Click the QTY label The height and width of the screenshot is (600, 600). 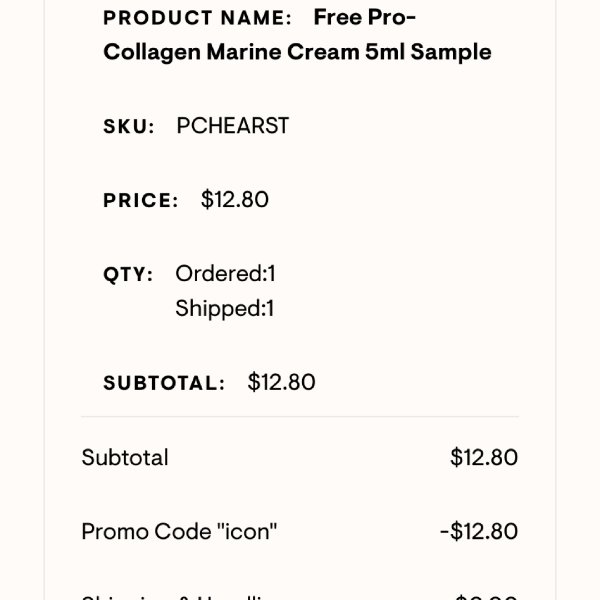point(128,275)
